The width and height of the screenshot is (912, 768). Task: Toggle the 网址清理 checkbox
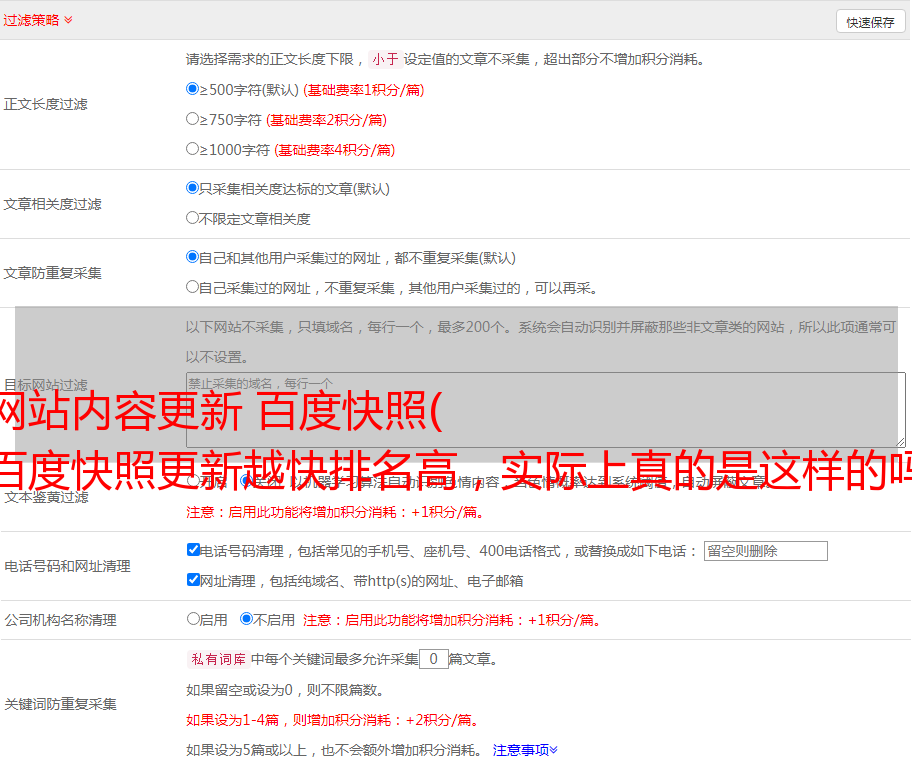coord(194,580)
